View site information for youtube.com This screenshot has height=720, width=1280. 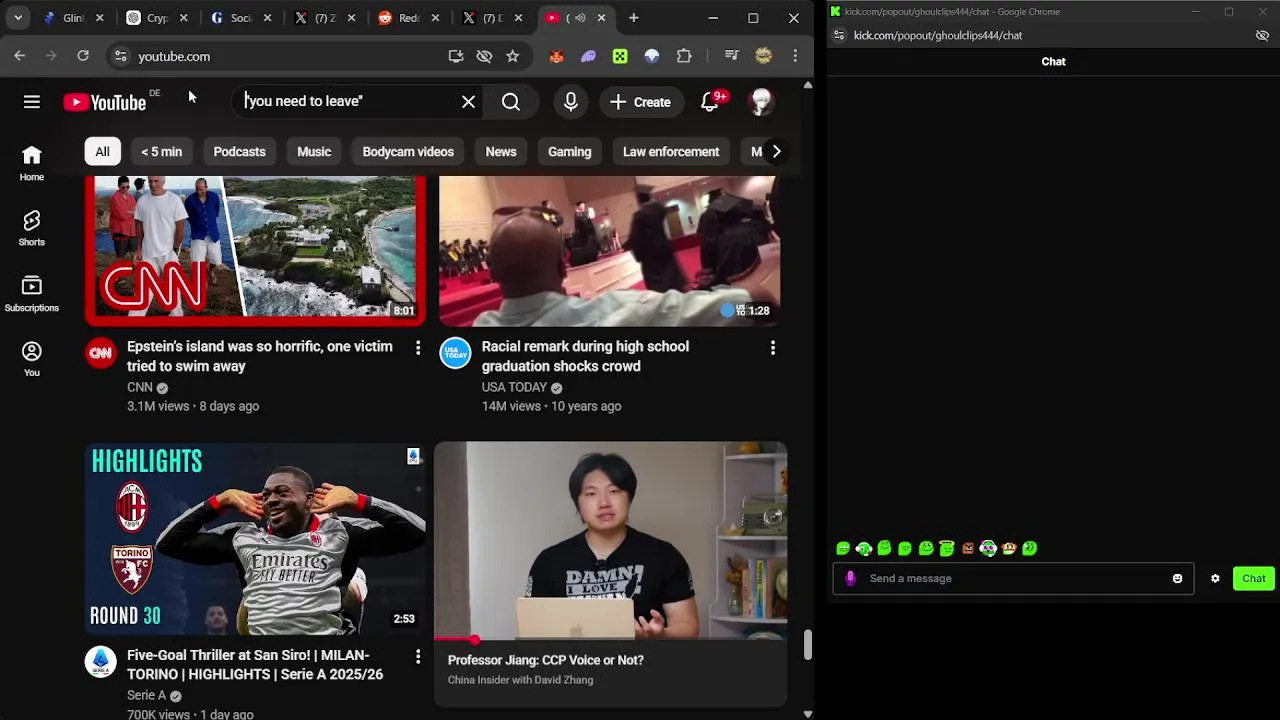click(120, 56)
